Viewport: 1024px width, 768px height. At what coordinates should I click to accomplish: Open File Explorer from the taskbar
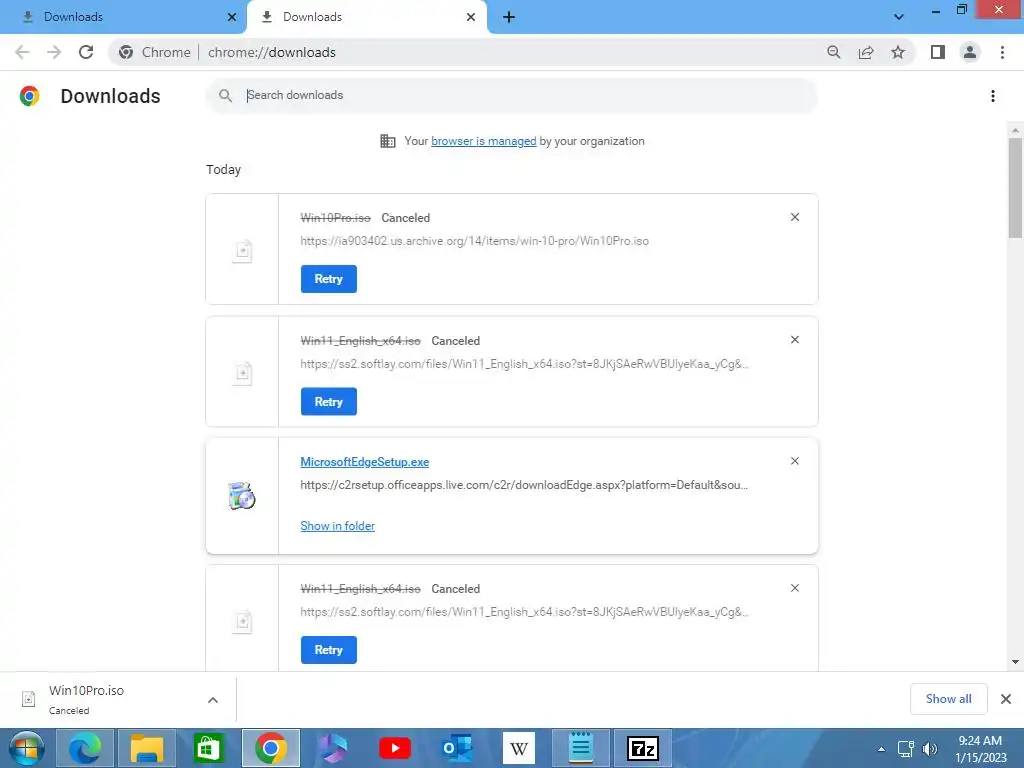point(147,748)
